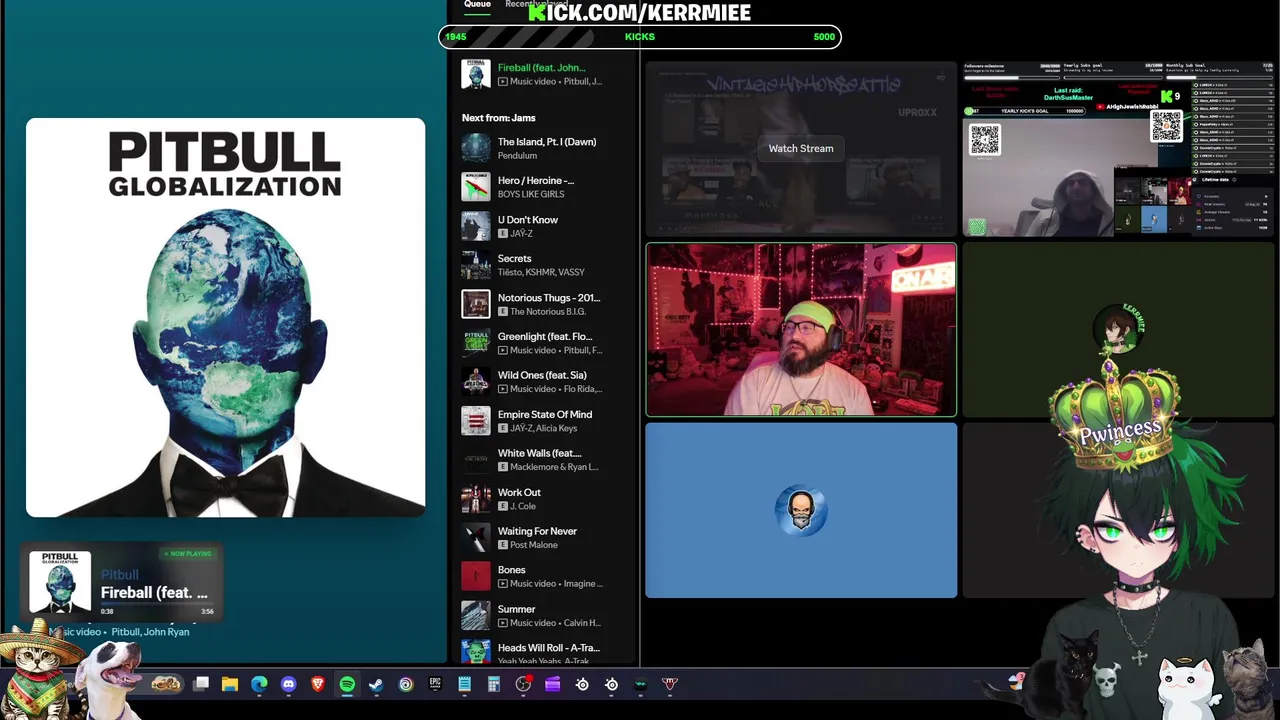
Task: Click the purple clapperboard taskbar icon
Action: [552, 684]
